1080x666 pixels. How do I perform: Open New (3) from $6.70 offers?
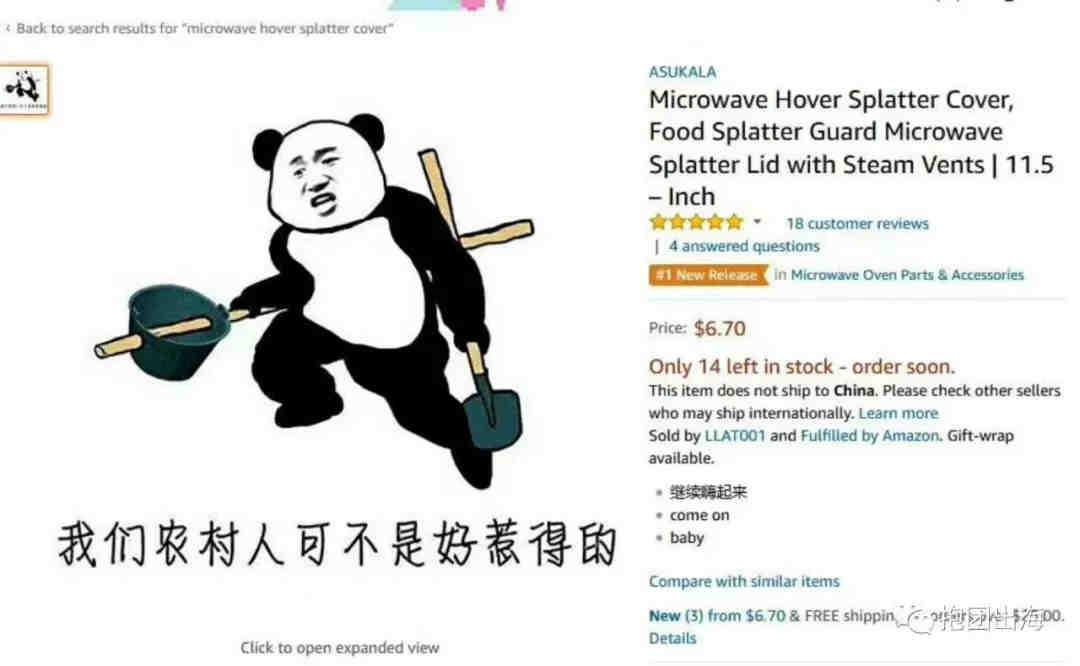tap(717, 616)
